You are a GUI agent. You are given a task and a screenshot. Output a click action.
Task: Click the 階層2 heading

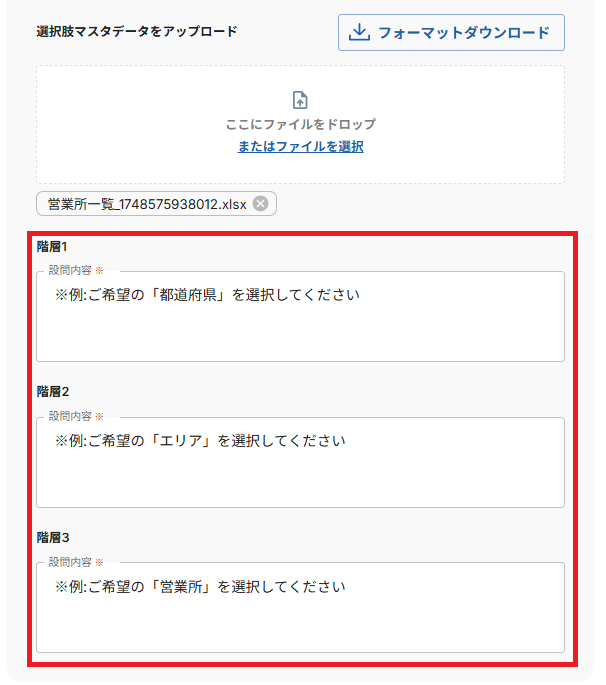tap(52, 391)
